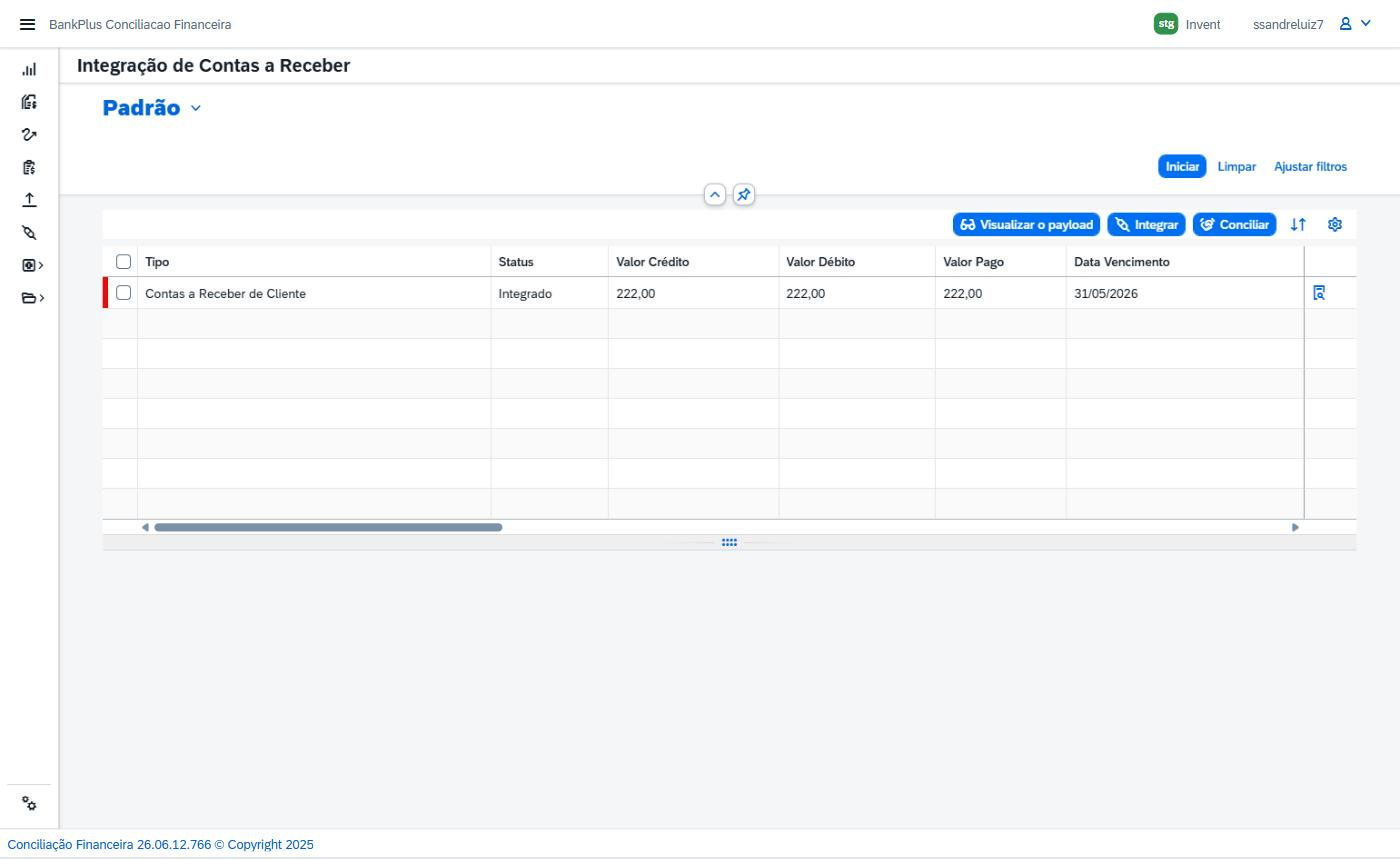Open the bar chart dashboard sidebar icon

click(x=29, y=70)
